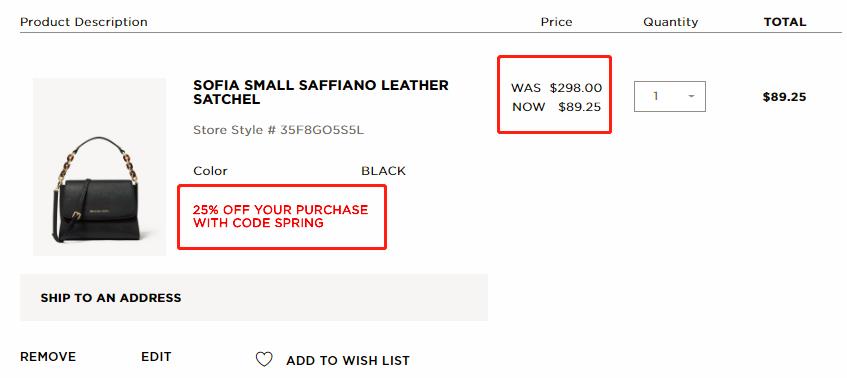Viewport: 847px width, 378px height.
Task: Click the Color label
Action: coord(210,171)
